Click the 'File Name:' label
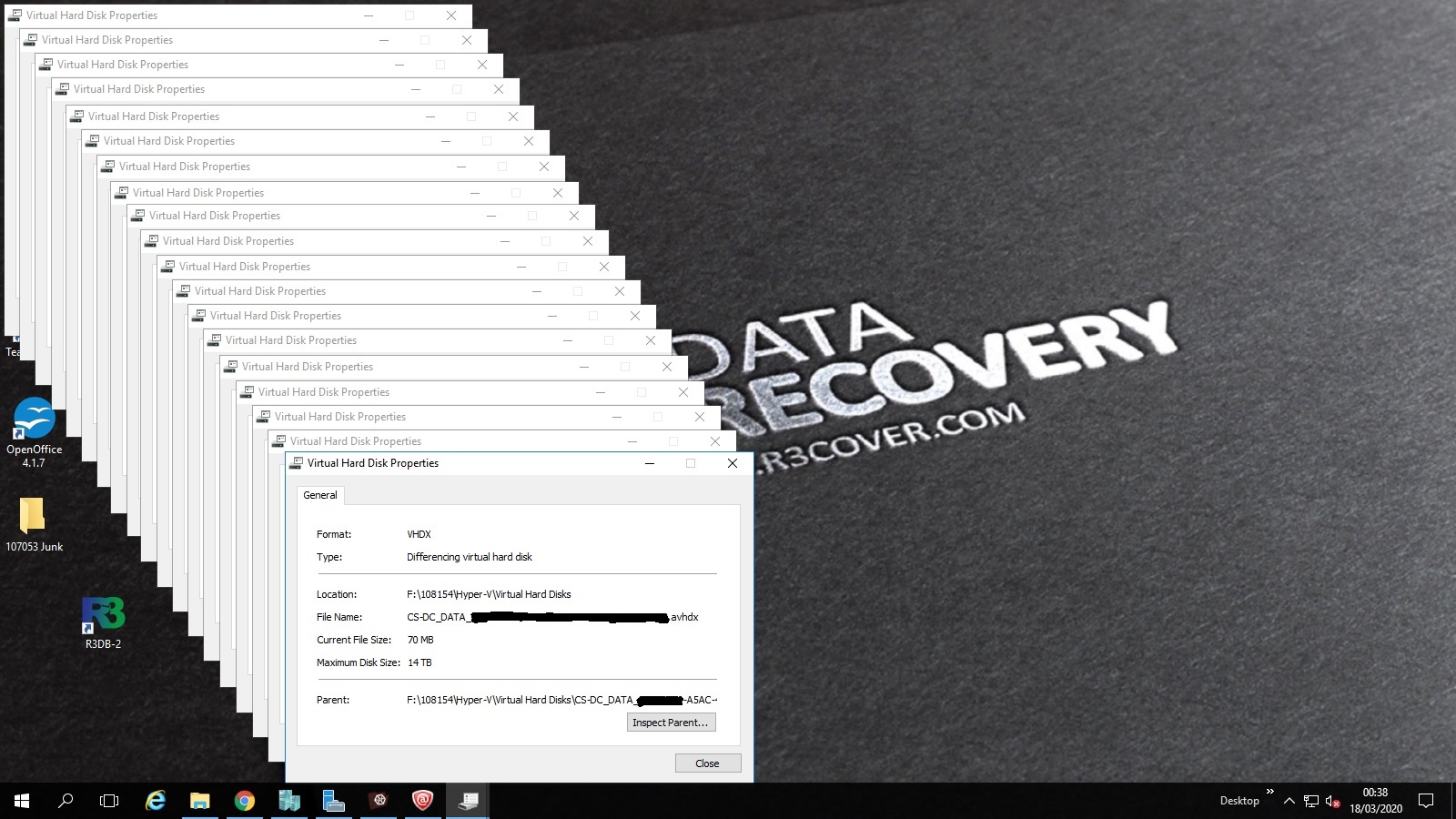The height and width of the screenshot is (819, 1456). pos(339,617)
